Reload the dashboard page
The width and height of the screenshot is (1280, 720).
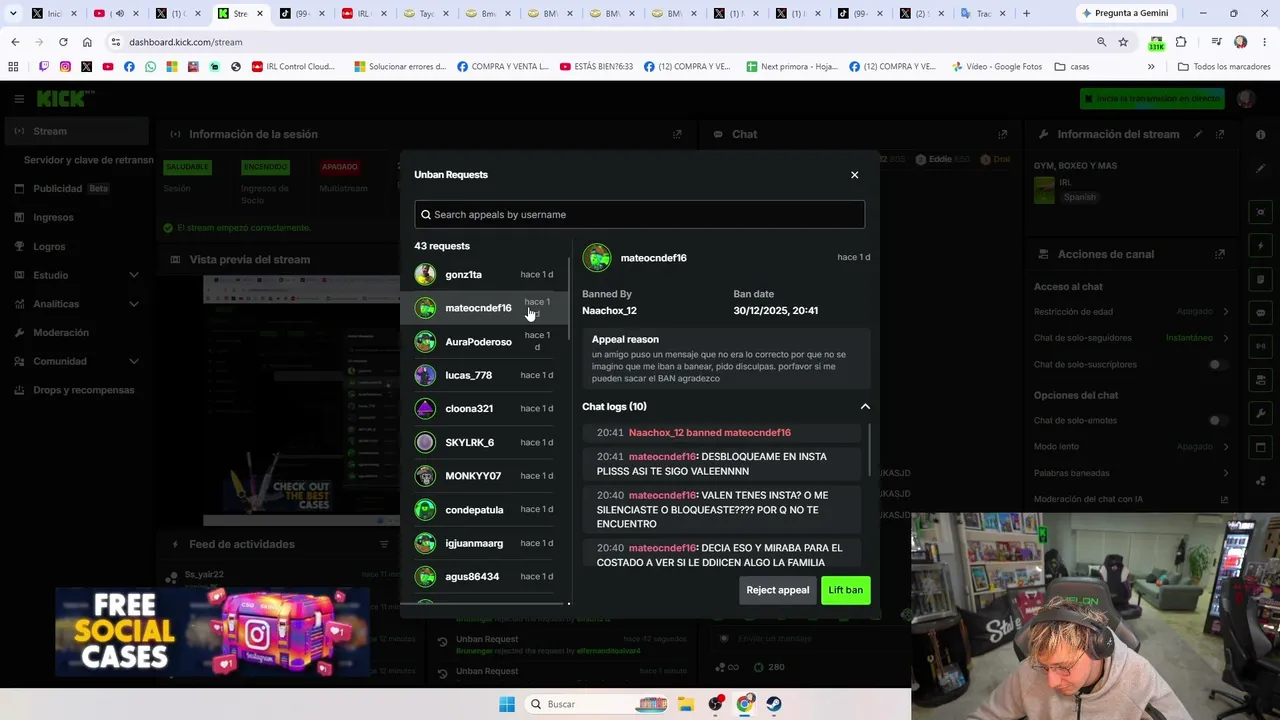click(63, 42)
